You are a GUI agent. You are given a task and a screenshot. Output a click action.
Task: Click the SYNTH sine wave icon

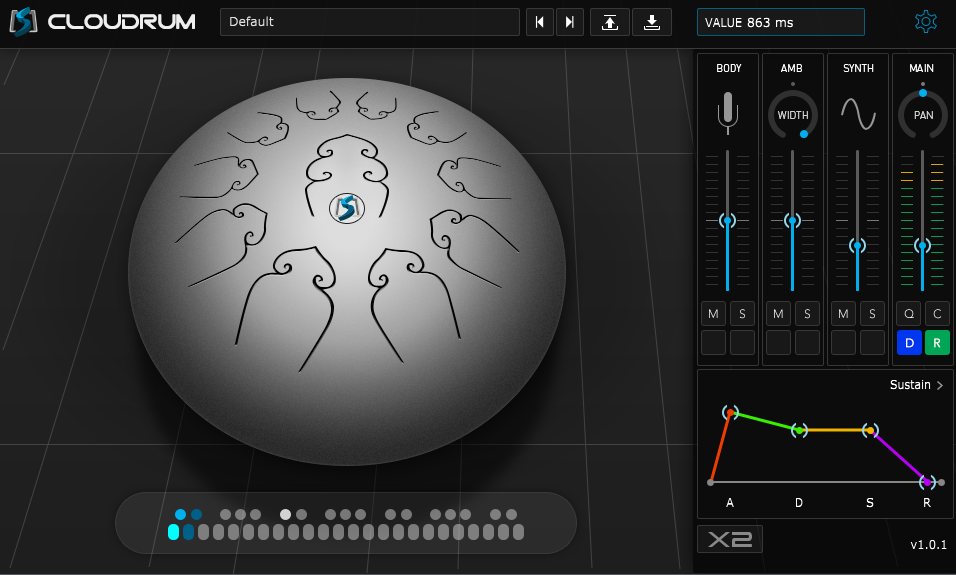(858, 114)
